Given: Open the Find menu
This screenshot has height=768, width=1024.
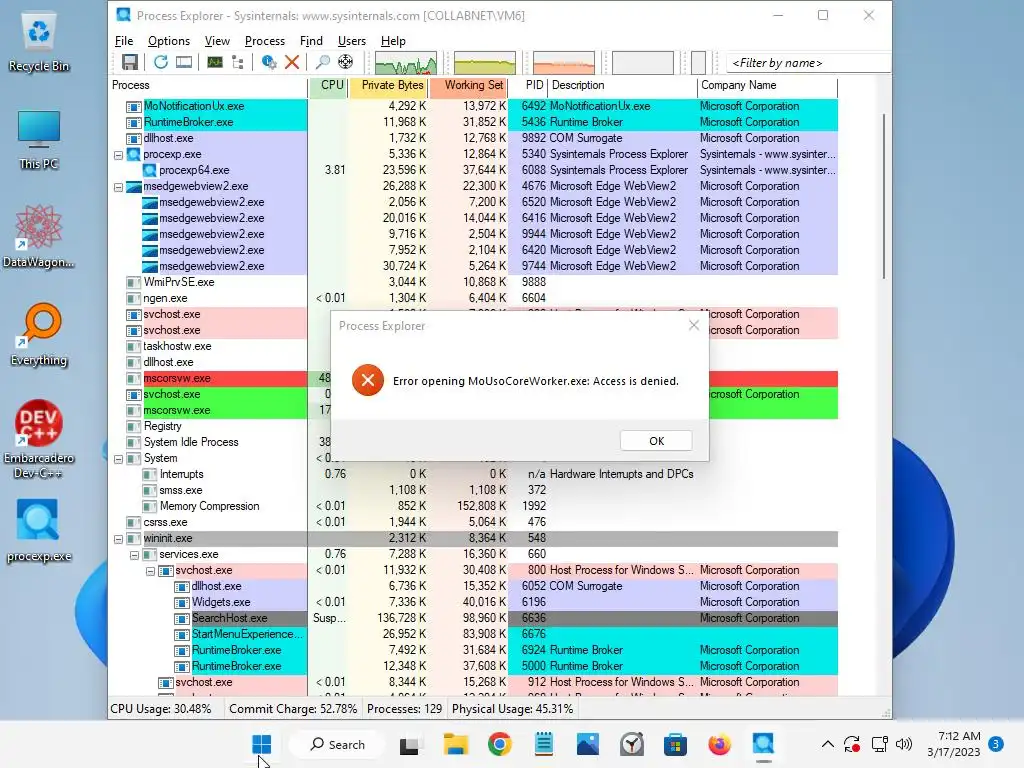Looking at the screenshot, I should coord(311,40).
